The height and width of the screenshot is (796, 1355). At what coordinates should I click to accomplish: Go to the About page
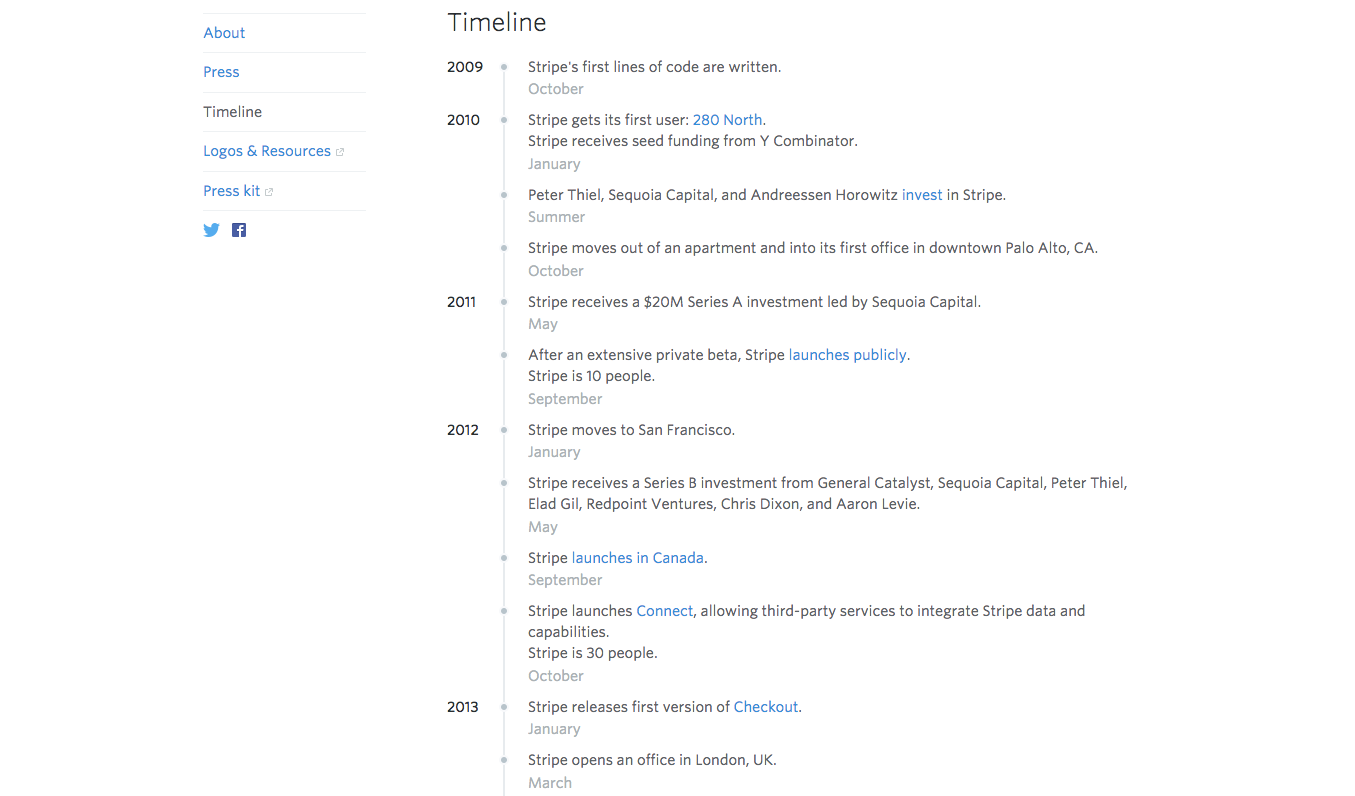(x=224, y=33)
